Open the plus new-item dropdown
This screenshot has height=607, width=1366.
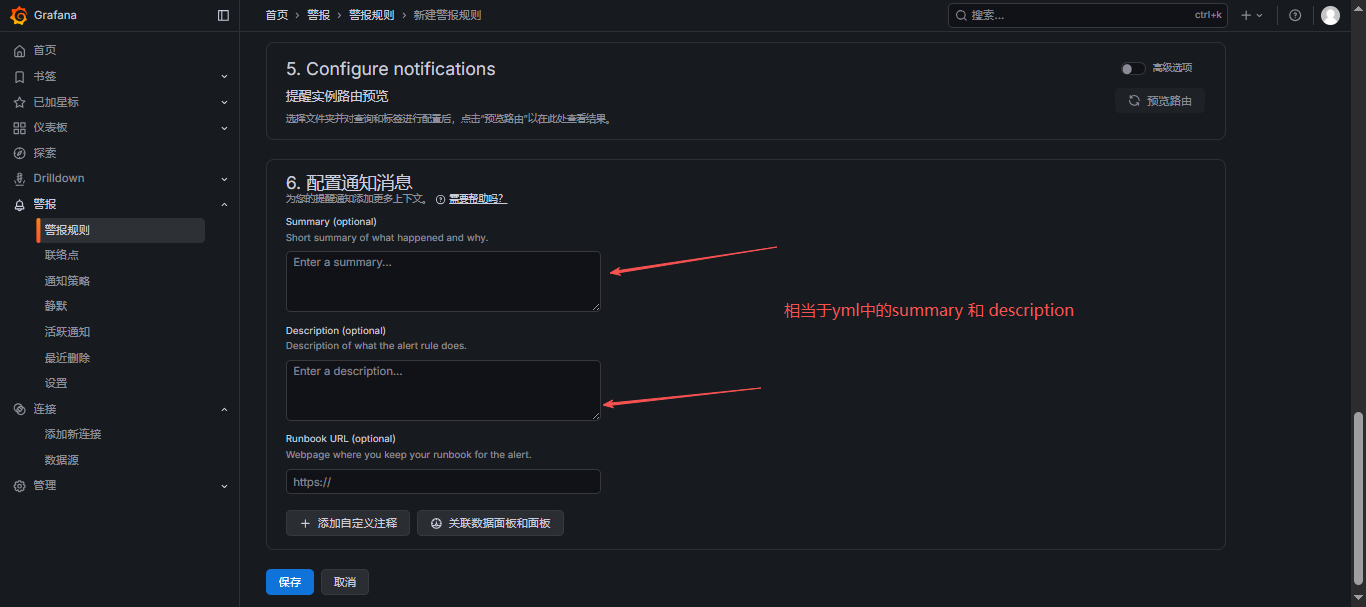click(1252, 15)
